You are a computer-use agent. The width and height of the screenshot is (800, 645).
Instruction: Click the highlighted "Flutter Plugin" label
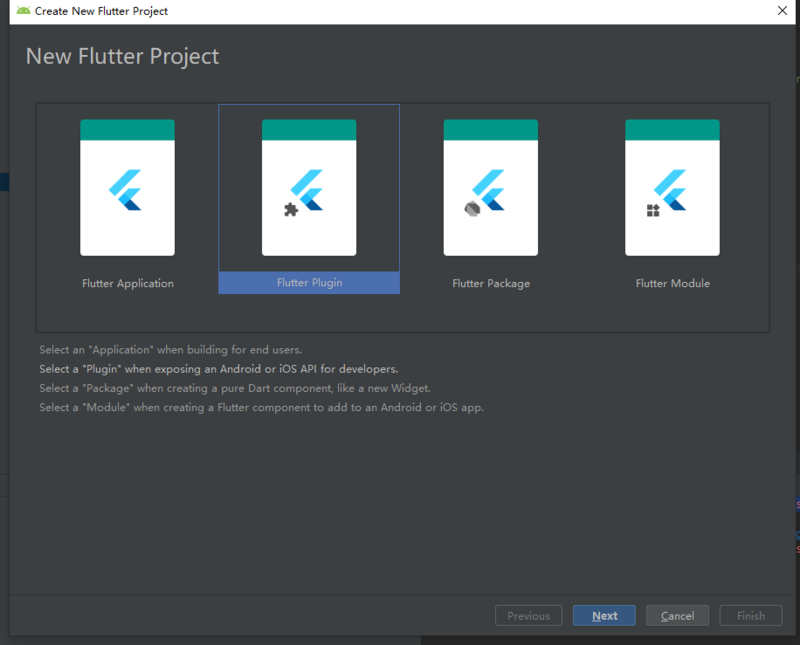pyautogui.click(x=309, y=283)
